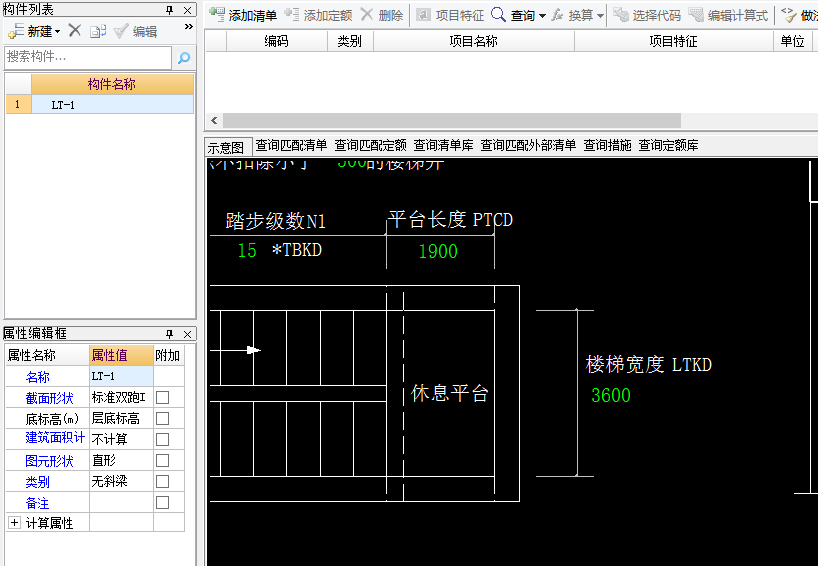Select row number 1 header in component list

pyautogui.click(x=18, y=104)
